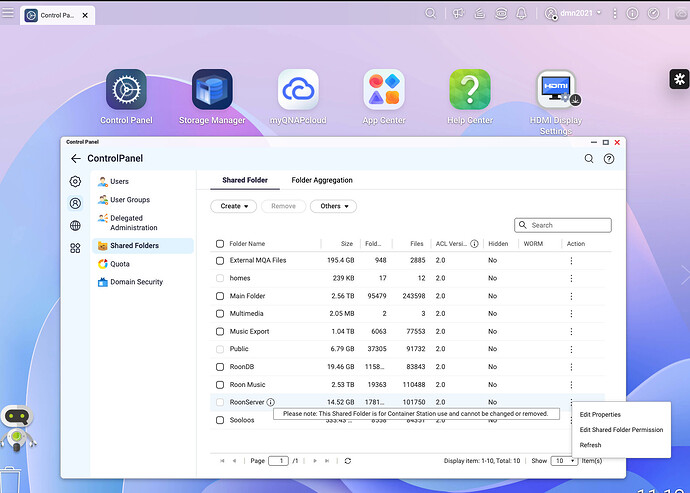The width and height of the screenshot is (690, 493).
Task: Open Control Panel help question icon
Action: point(609,159)
